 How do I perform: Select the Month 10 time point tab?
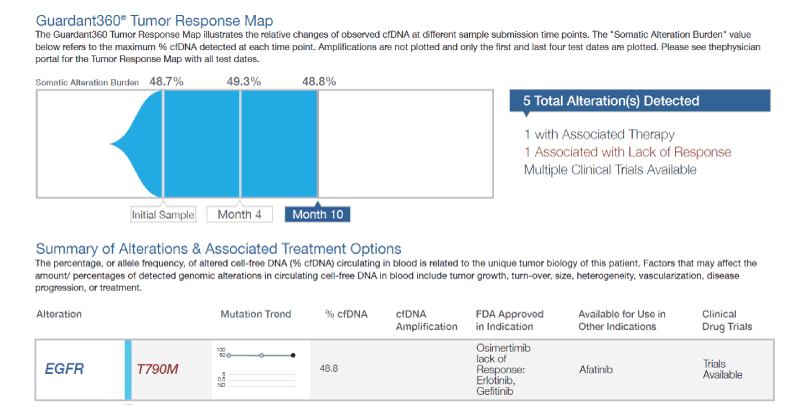coord(318,214)
